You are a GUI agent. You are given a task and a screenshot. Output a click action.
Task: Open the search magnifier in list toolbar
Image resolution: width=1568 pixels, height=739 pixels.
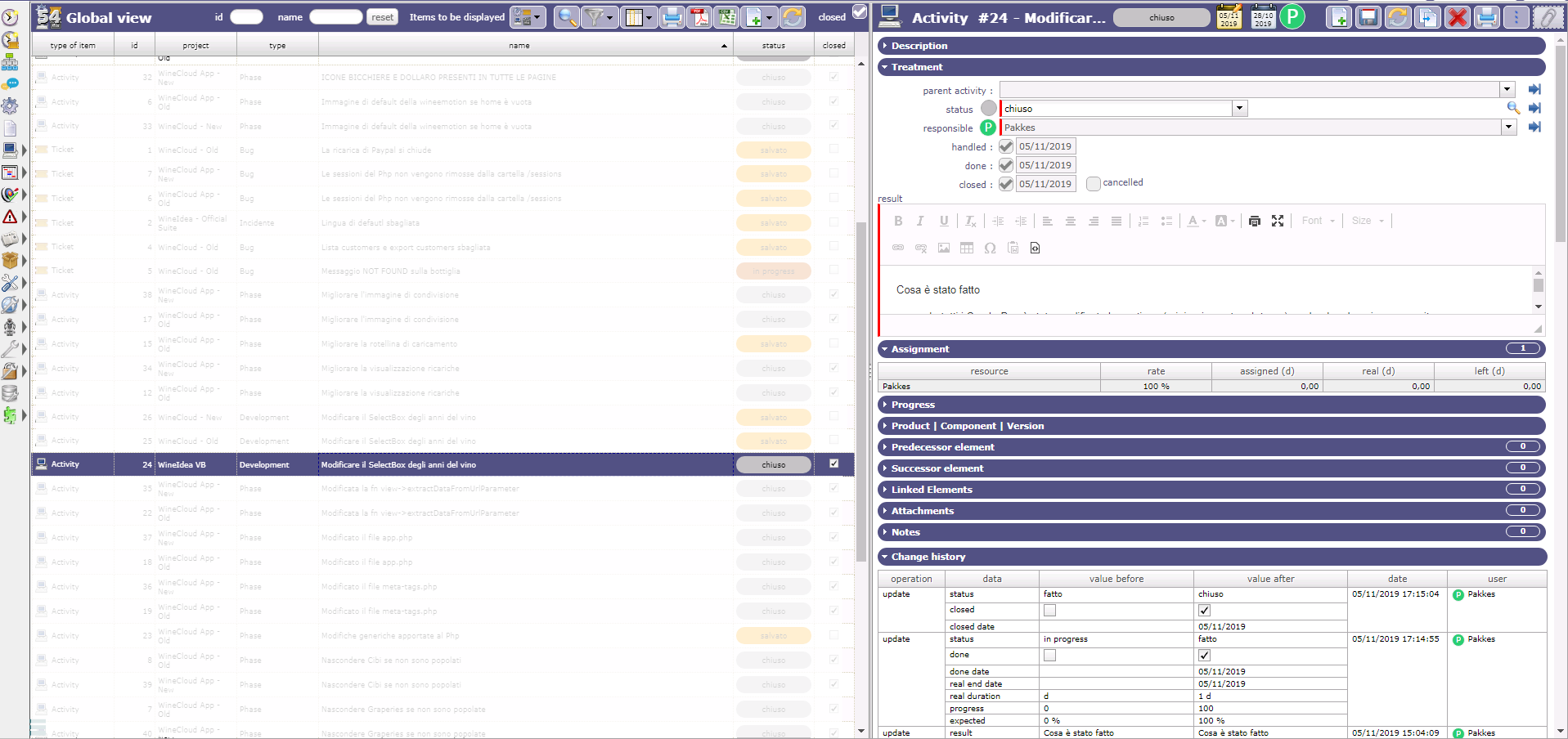[x=566, y=17]
